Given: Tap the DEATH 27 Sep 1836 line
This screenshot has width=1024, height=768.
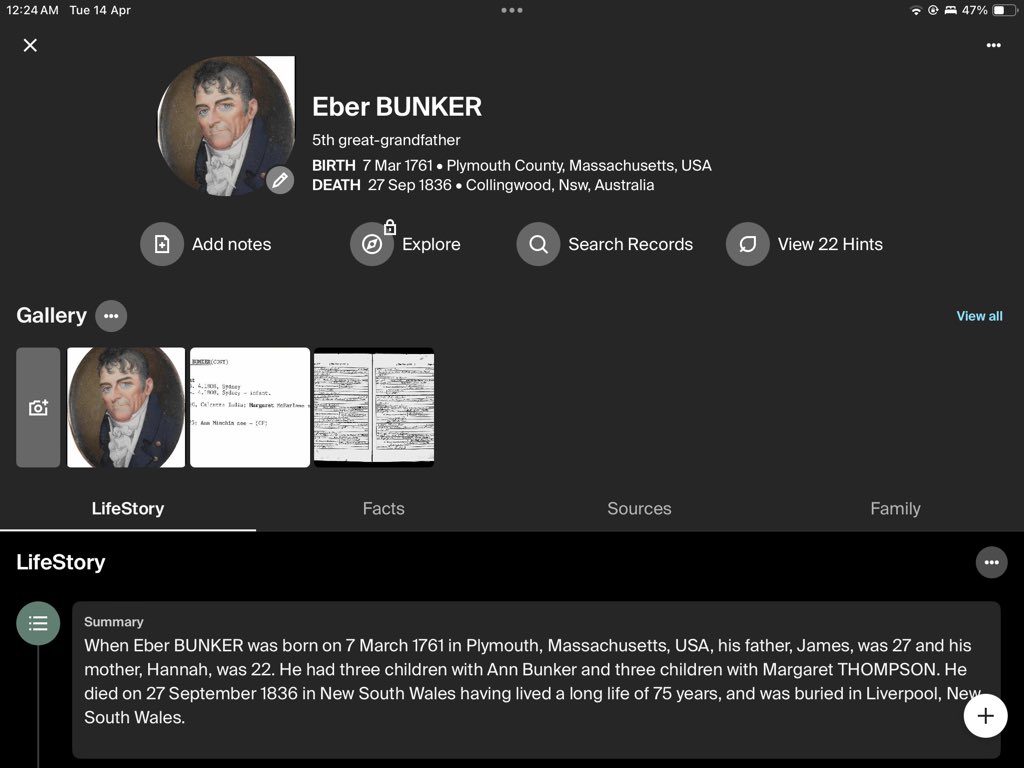Looking at the screenshot, I should (x=483, y=185).
